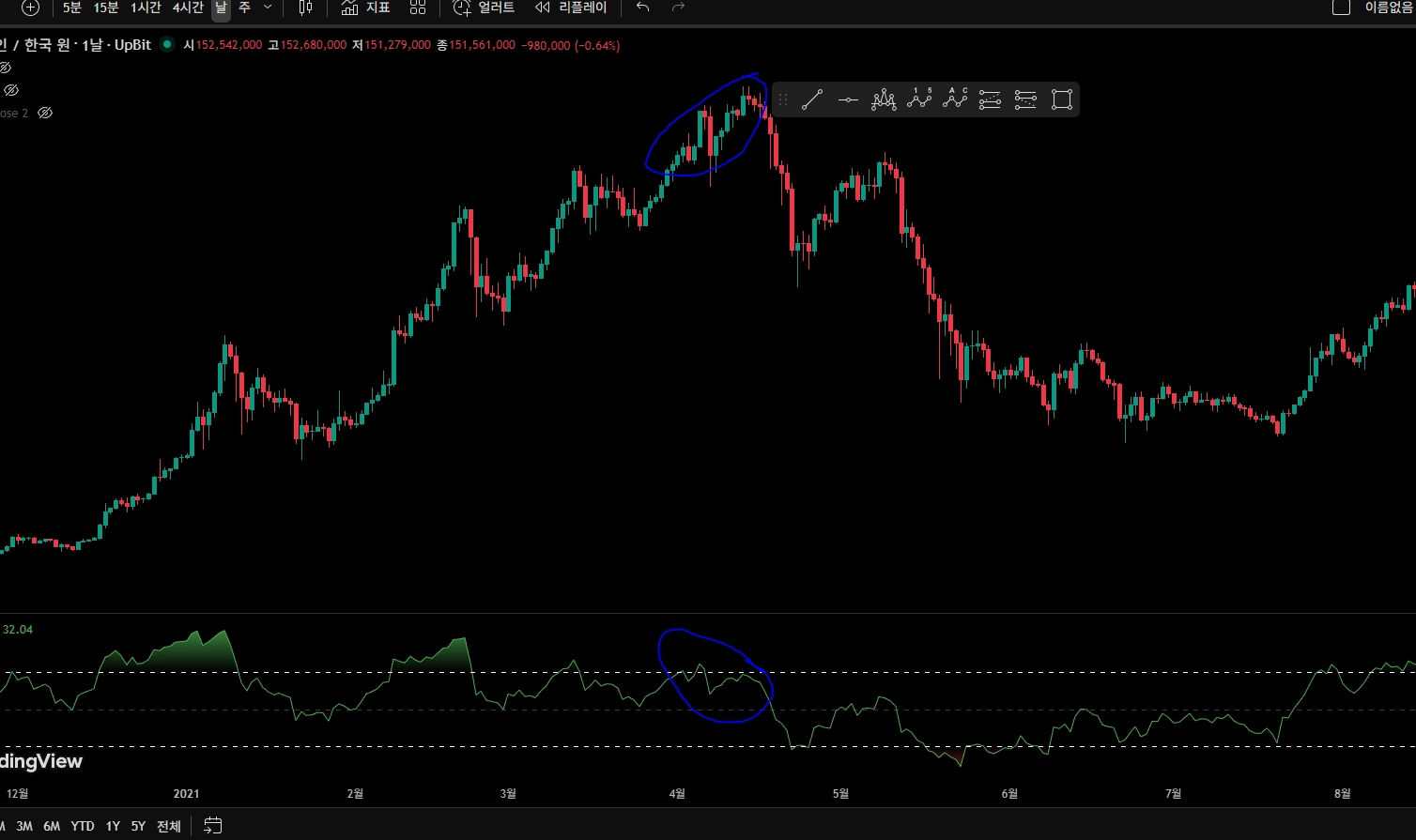Switch to the 15분 timeframe
The image size is (1416, 840).
pyautogui.click(x=106, y=8)
